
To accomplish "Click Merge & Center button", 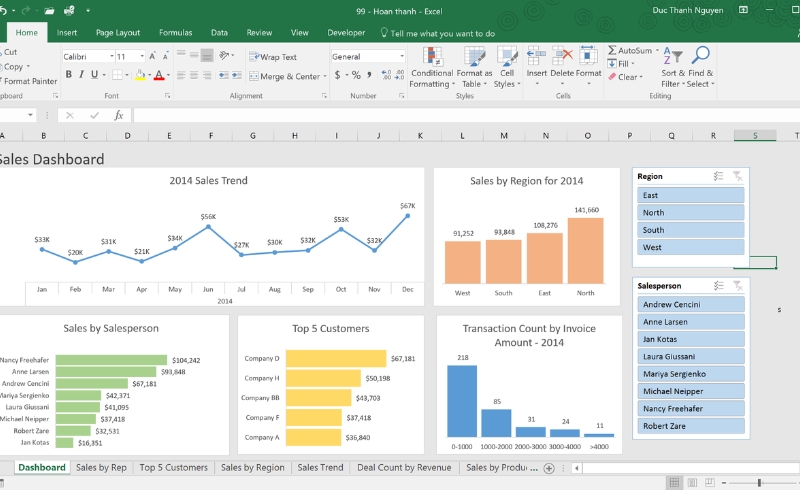I will [x=285, y=77].
